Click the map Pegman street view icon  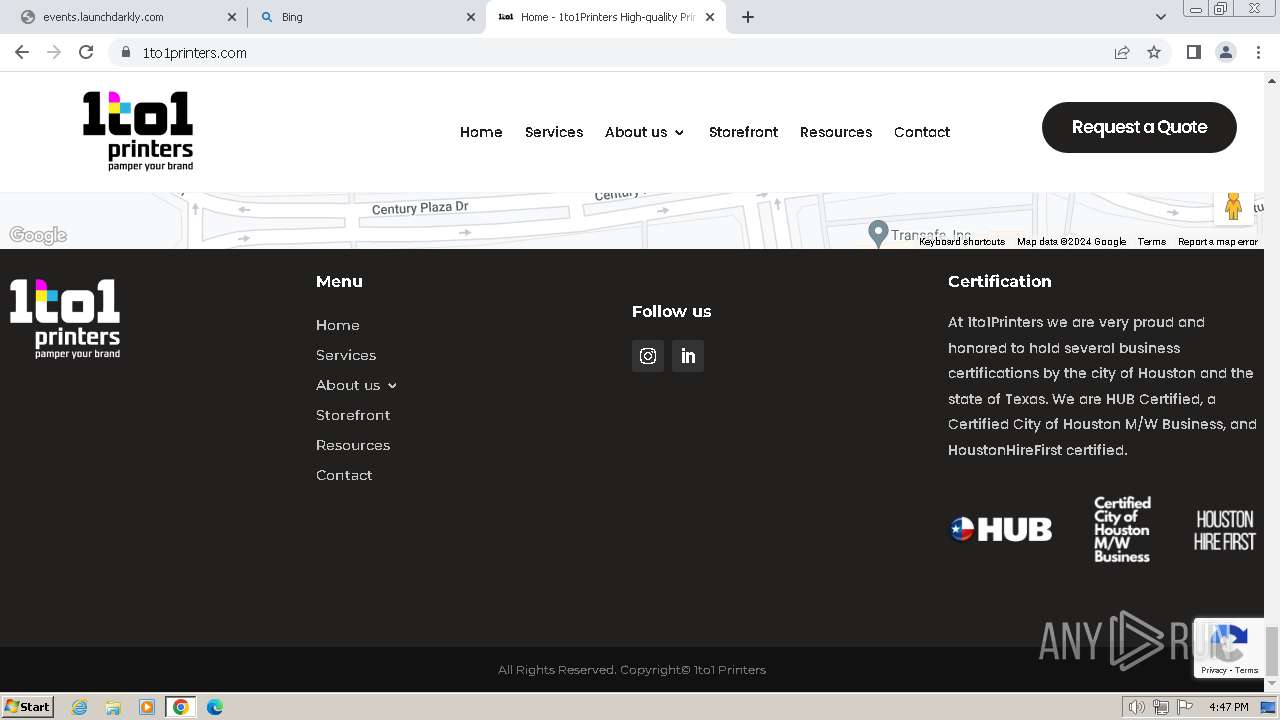pyautogui.click(x=1233, y=206)
